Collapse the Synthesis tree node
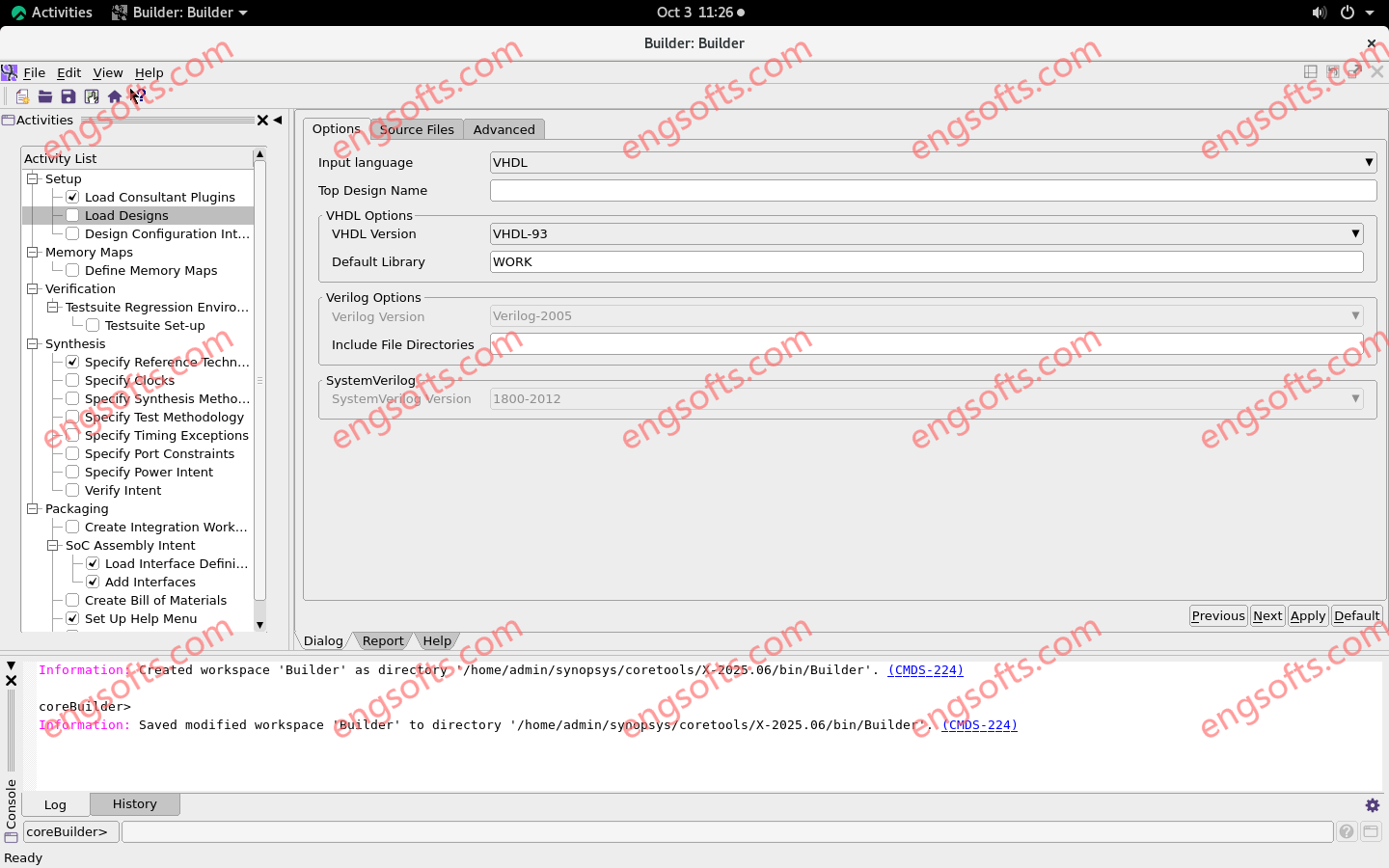This screenshot has height=868, width=1389. click(x=33, y=344)
